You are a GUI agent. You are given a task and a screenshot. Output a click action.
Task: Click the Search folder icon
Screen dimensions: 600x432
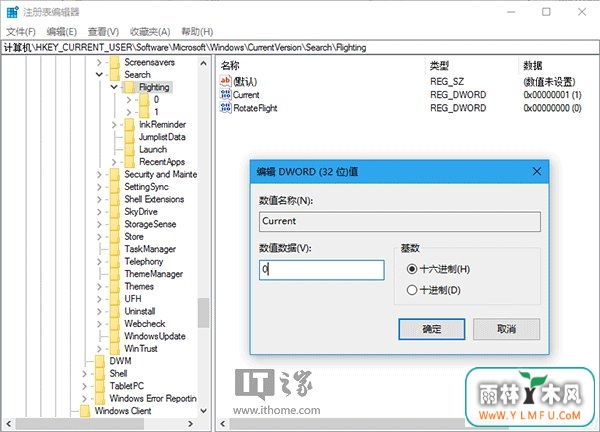click(115, 75)
